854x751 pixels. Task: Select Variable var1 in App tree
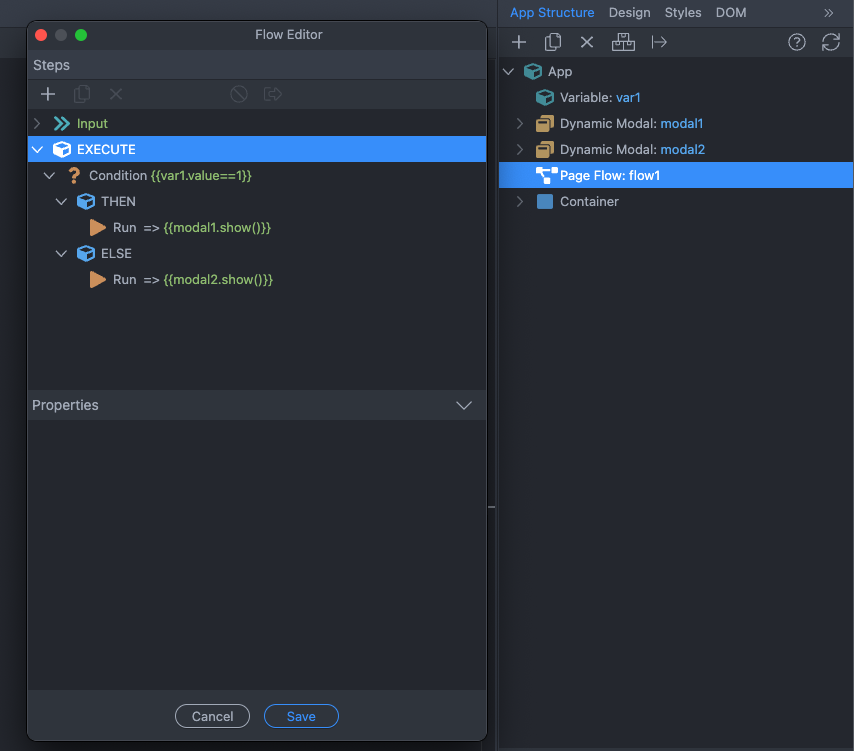pyautogui.click(x=599, y=98)
